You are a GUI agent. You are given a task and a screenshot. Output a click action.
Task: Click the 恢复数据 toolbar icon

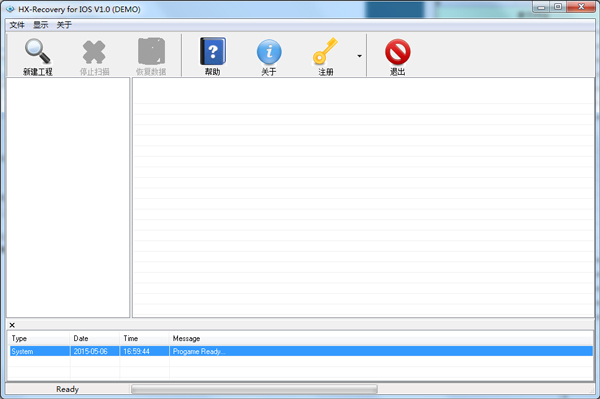[x=151, y=51]
